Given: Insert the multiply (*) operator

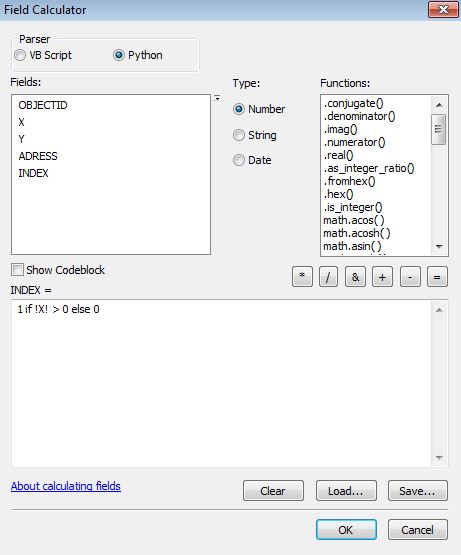Looking at the screenshot, I should 302,277.
